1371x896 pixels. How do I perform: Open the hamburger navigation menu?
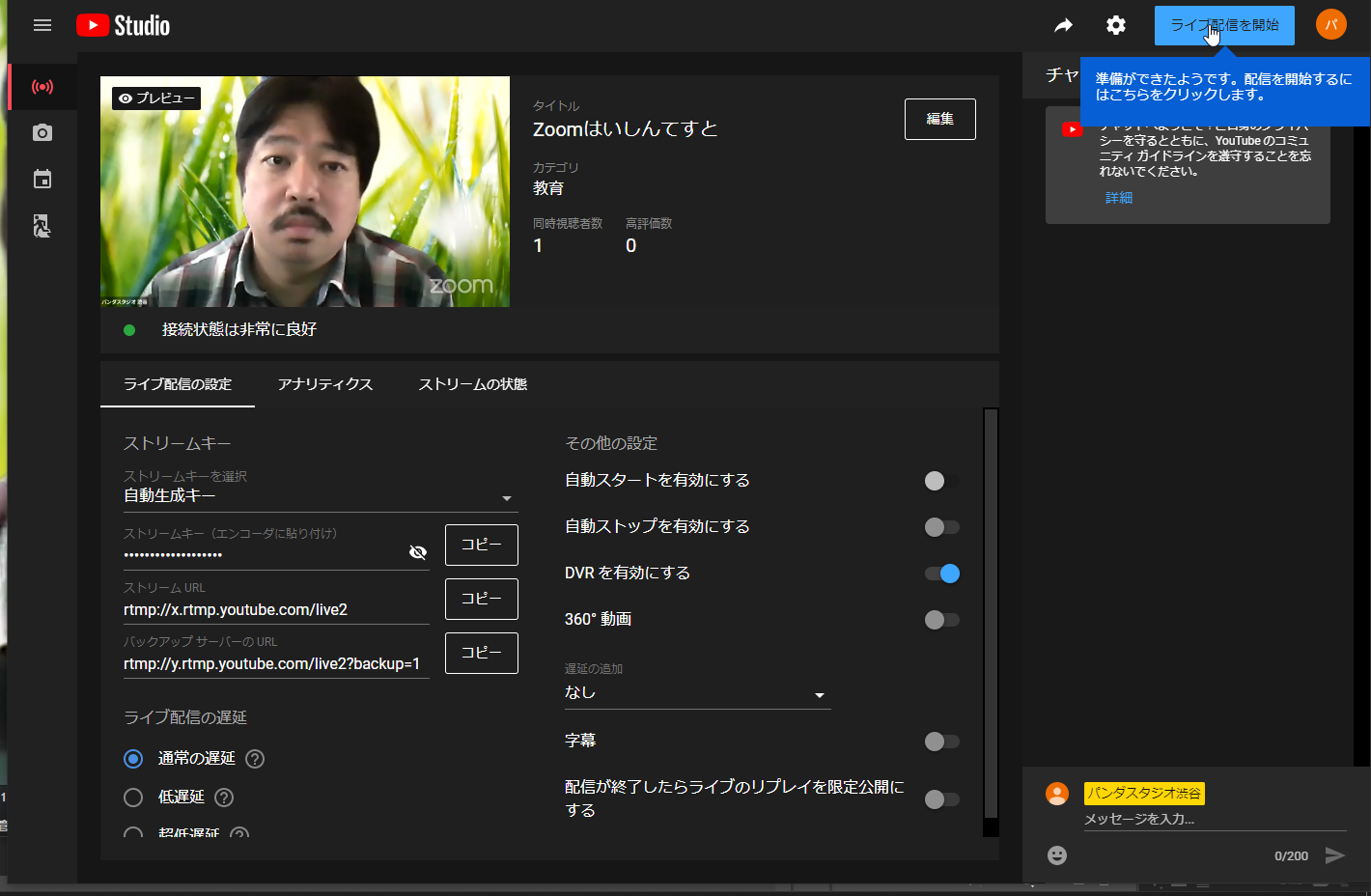click(42, 25)
